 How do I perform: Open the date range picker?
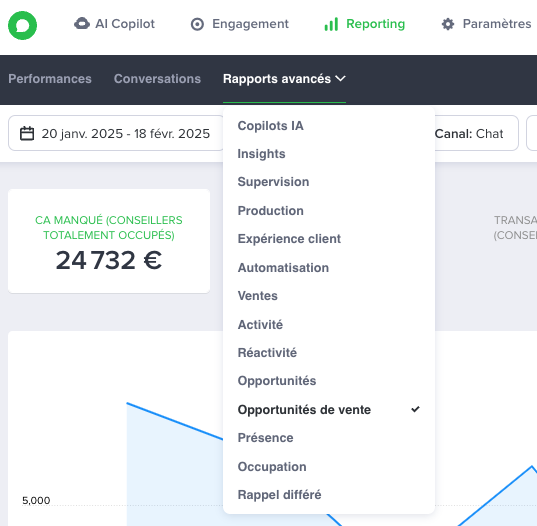(x=116, y=133)
